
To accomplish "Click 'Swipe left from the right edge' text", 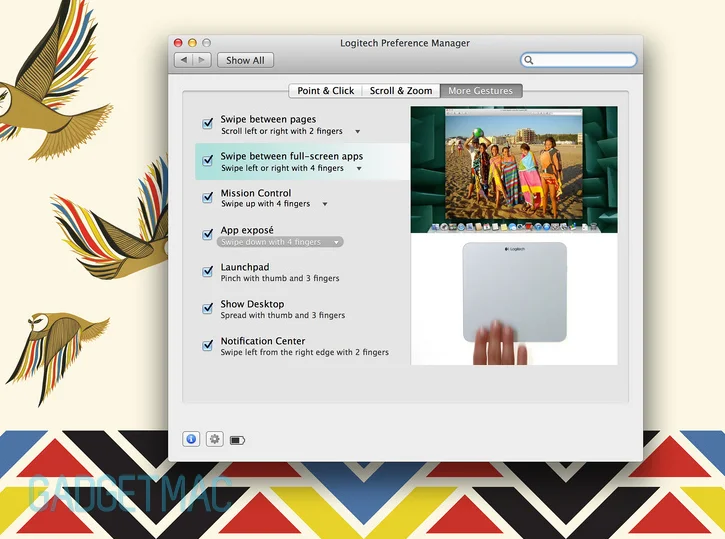I will tap(280, 352).
